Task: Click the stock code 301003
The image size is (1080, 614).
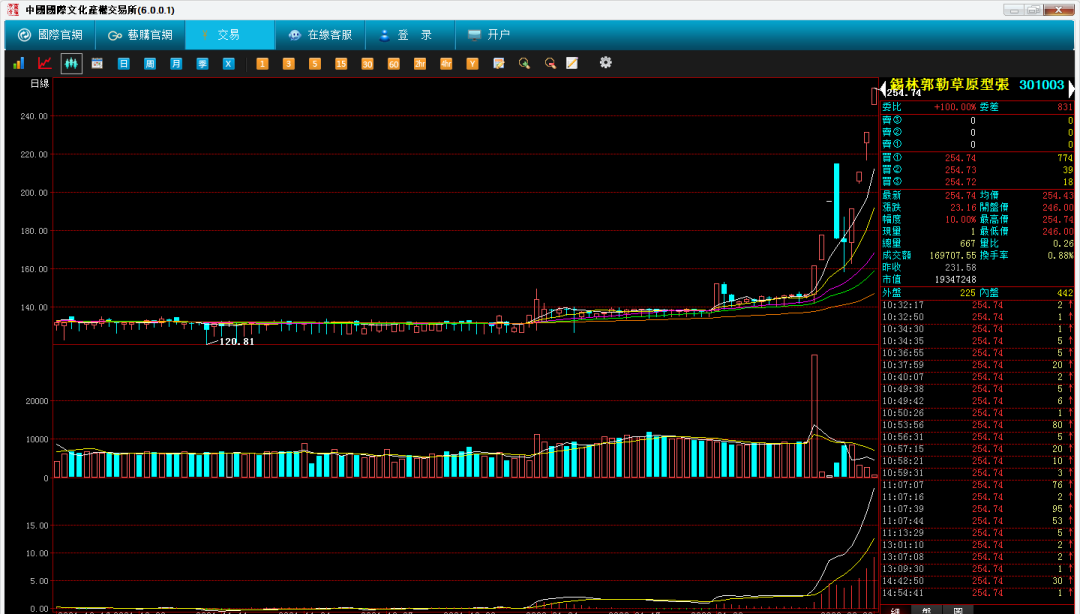Action: coord(1041,85)
